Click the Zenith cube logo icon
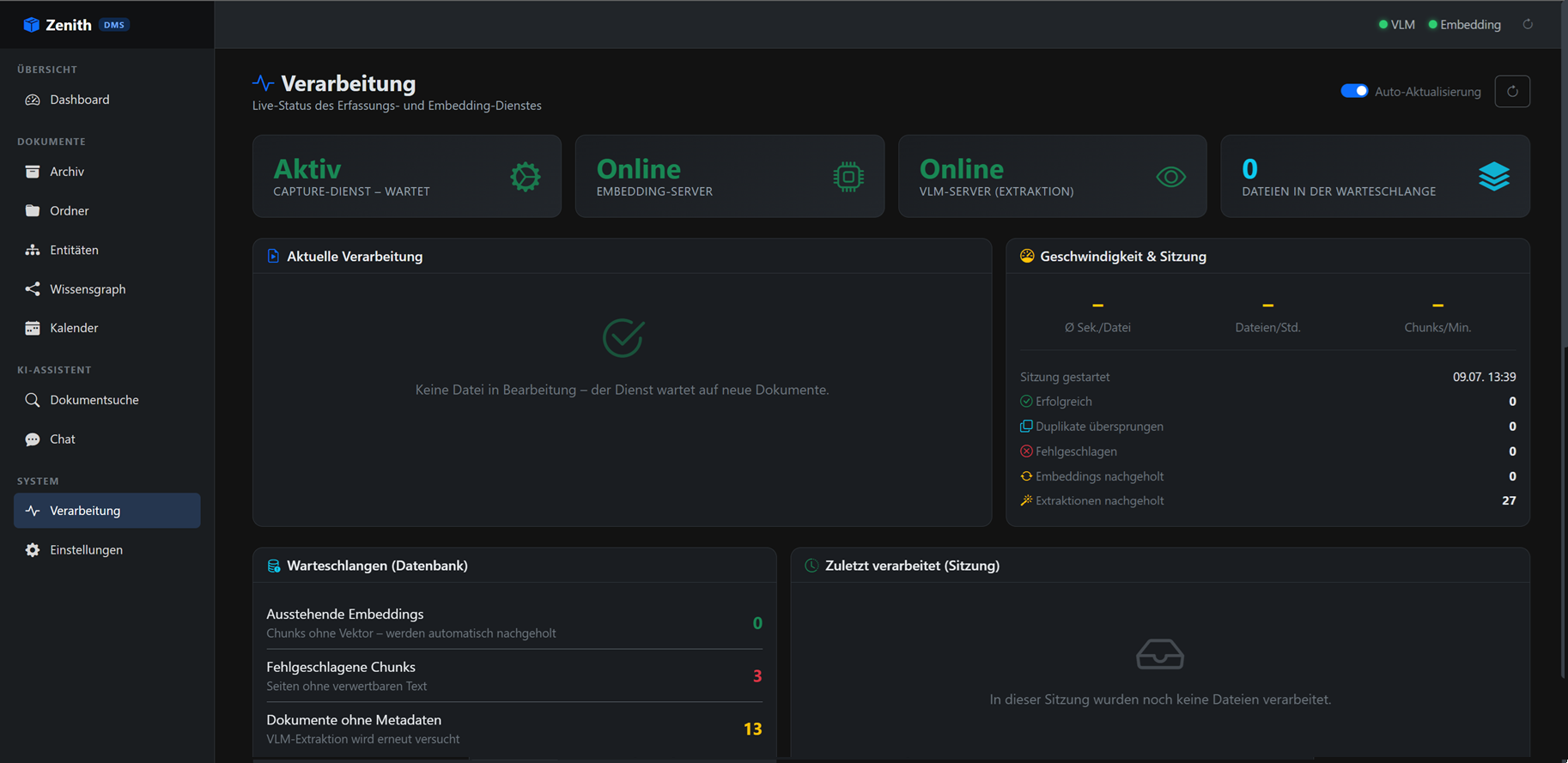This screenshot has height=763, width=1568. tap(32, 25)
